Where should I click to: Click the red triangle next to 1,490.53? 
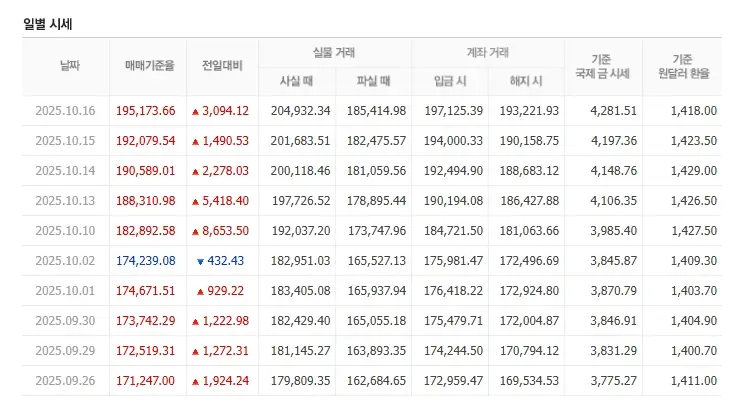tap(195, 141)
